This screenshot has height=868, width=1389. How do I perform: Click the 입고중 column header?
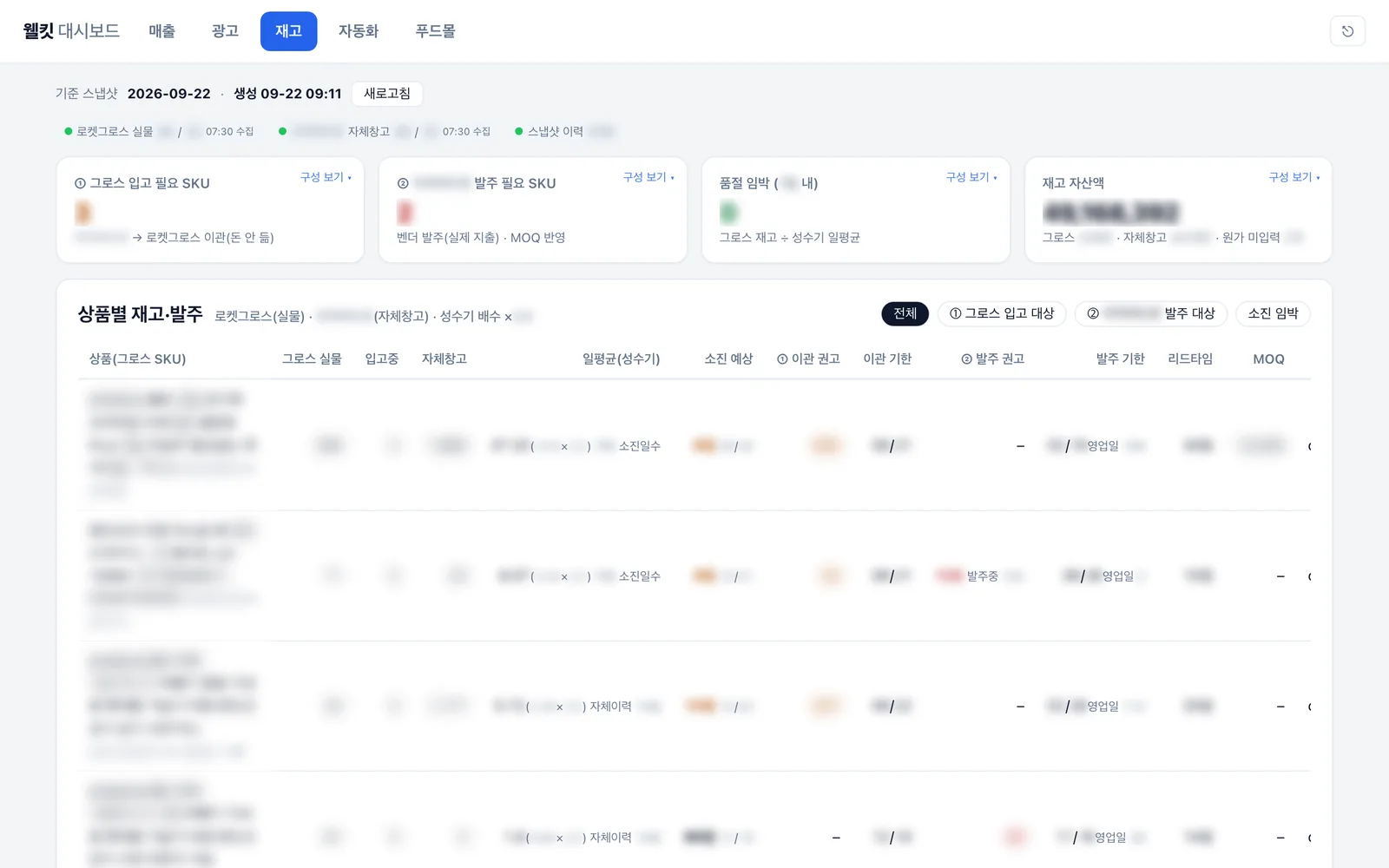381,359
